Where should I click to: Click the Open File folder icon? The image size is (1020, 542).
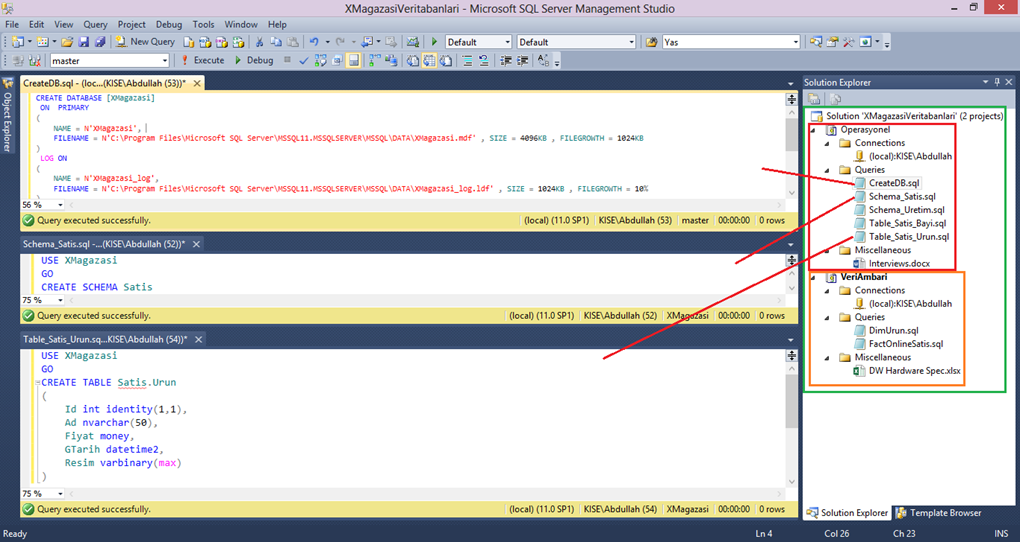[x=67, y=42]
